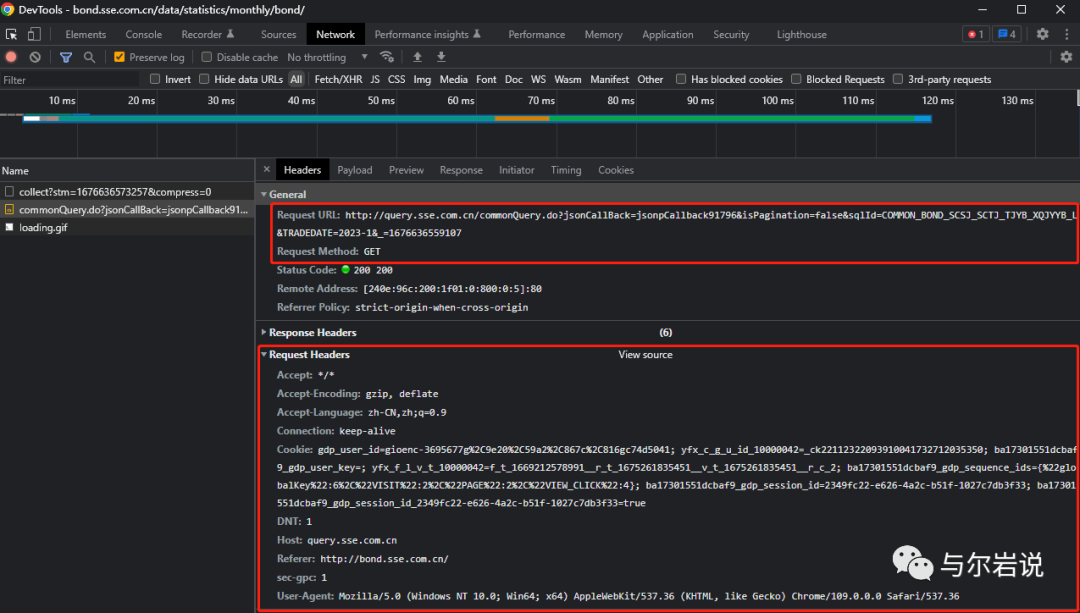Filter requests by Font type
Viewport: 1080px width, 613px height.
click(x=486, y=79)
